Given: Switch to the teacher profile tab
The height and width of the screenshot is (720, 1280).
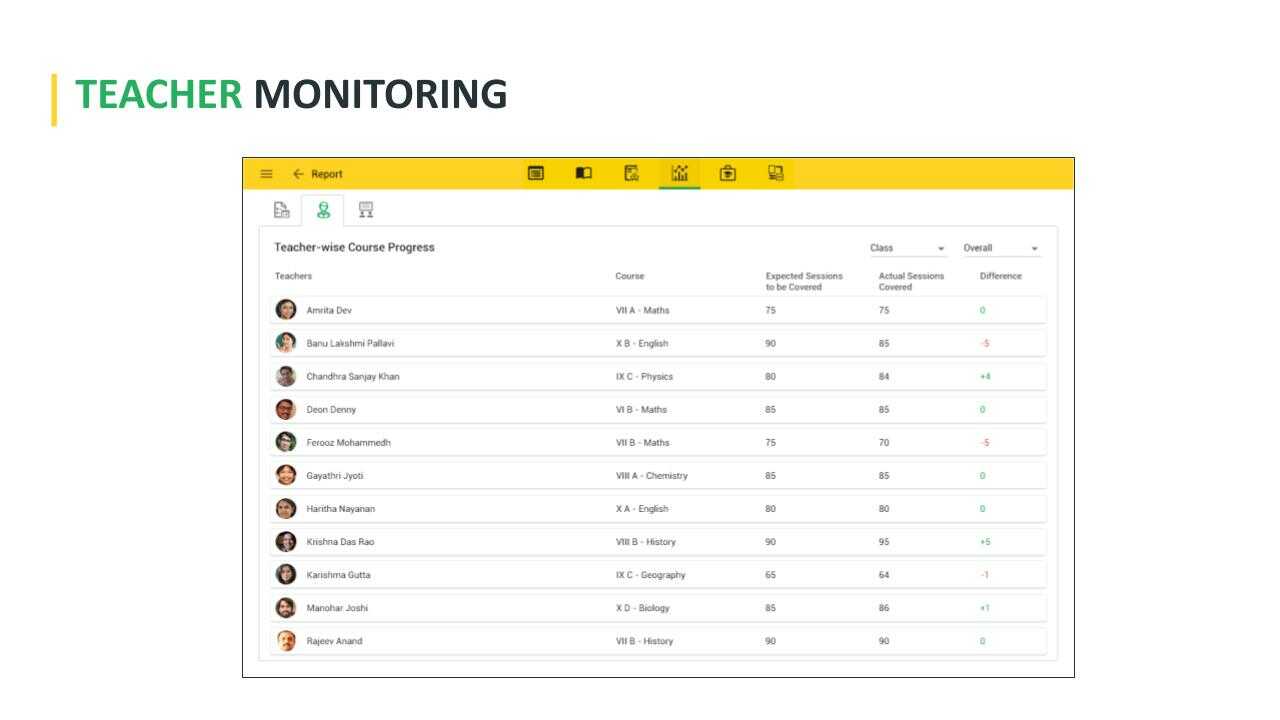Looking at the screenshot, I should [322, 209].
